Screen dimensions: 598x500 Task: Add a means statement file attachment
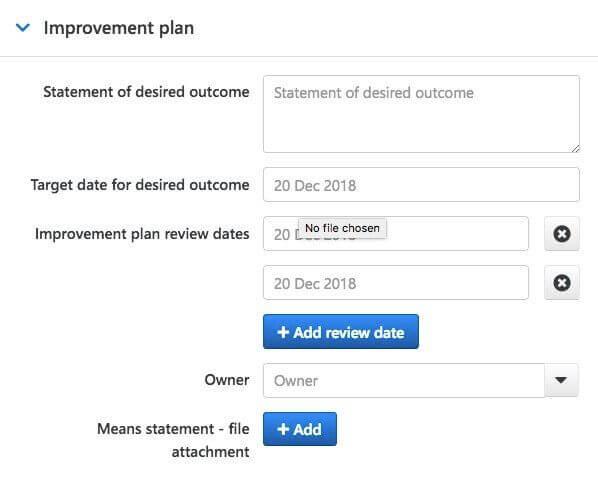tap(300, 429)
